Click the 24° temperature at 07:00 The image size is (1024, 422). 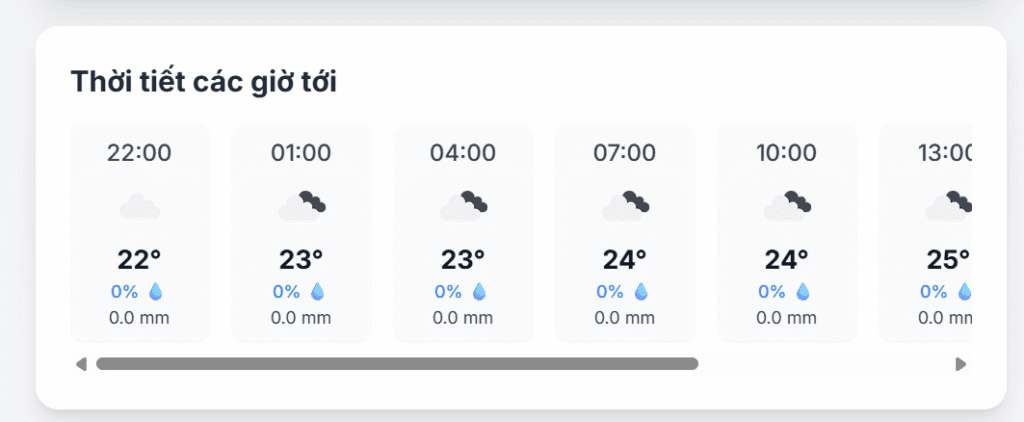tap(625, 260)
